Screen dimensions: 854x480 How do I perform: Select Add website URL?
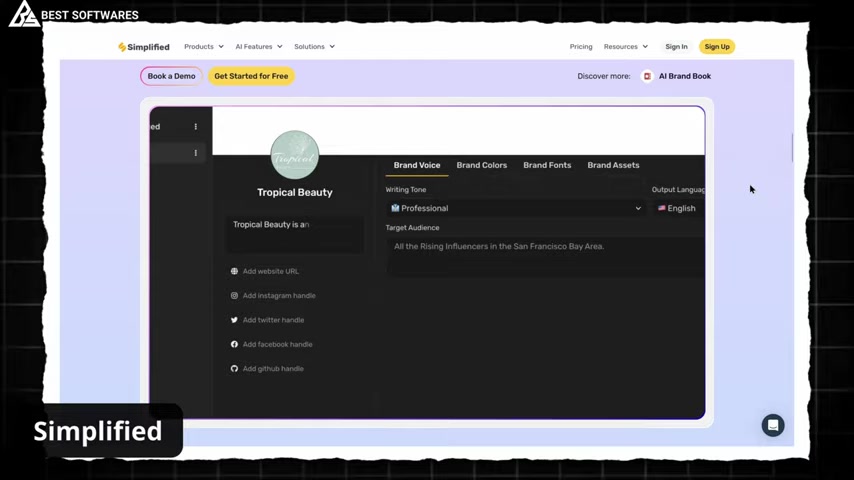tap(271, 271)
